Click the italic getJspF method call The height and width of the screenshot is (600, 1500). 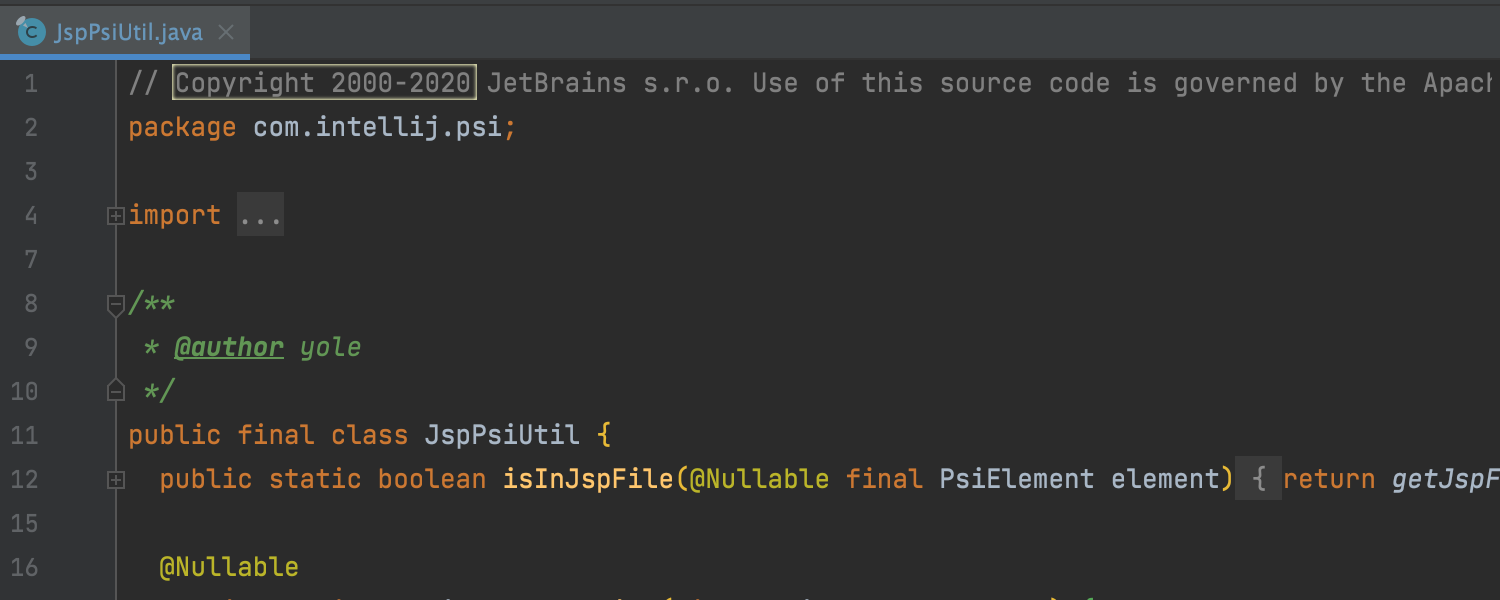(1446, 479)
